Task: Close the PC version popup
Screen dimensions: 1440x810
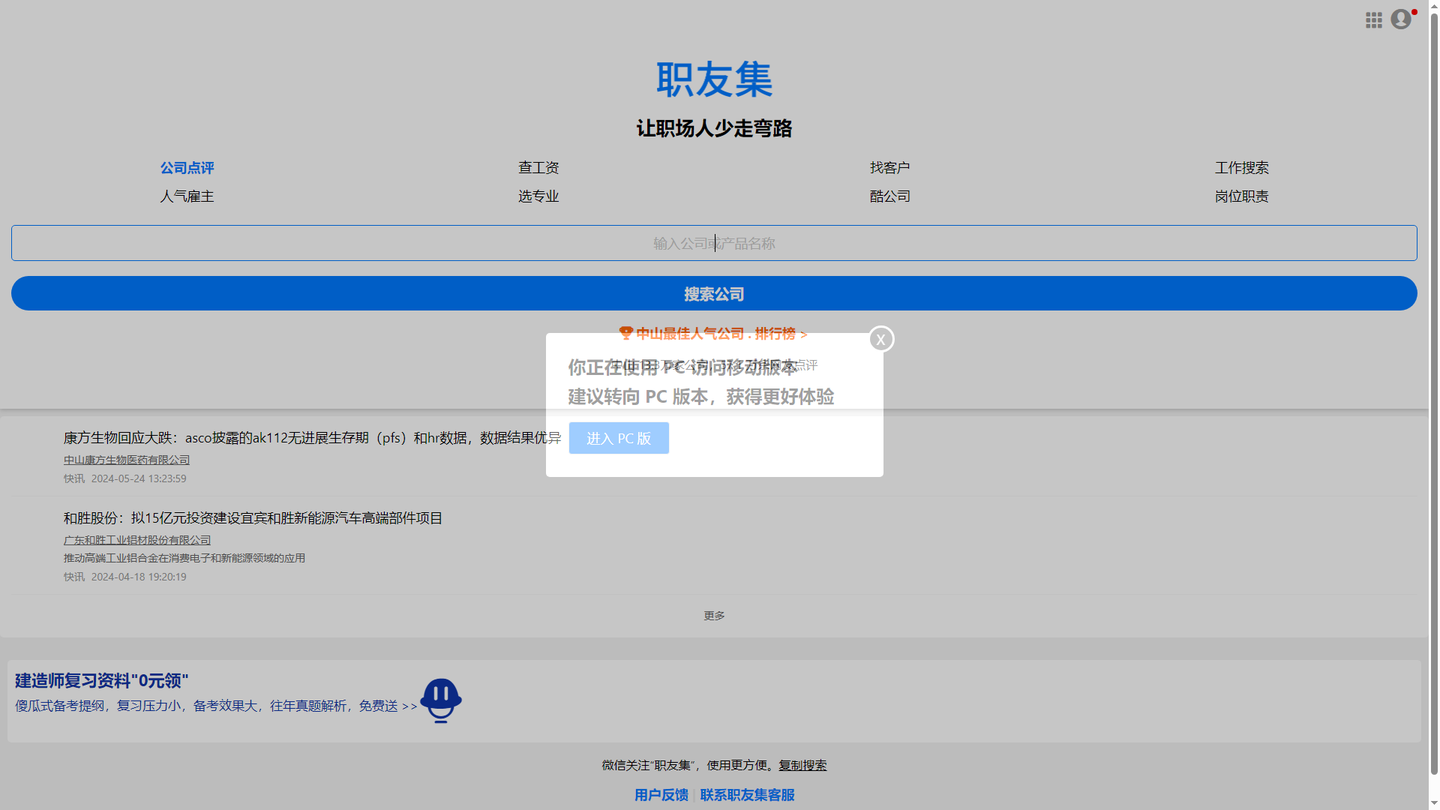Action: point(881,339)
